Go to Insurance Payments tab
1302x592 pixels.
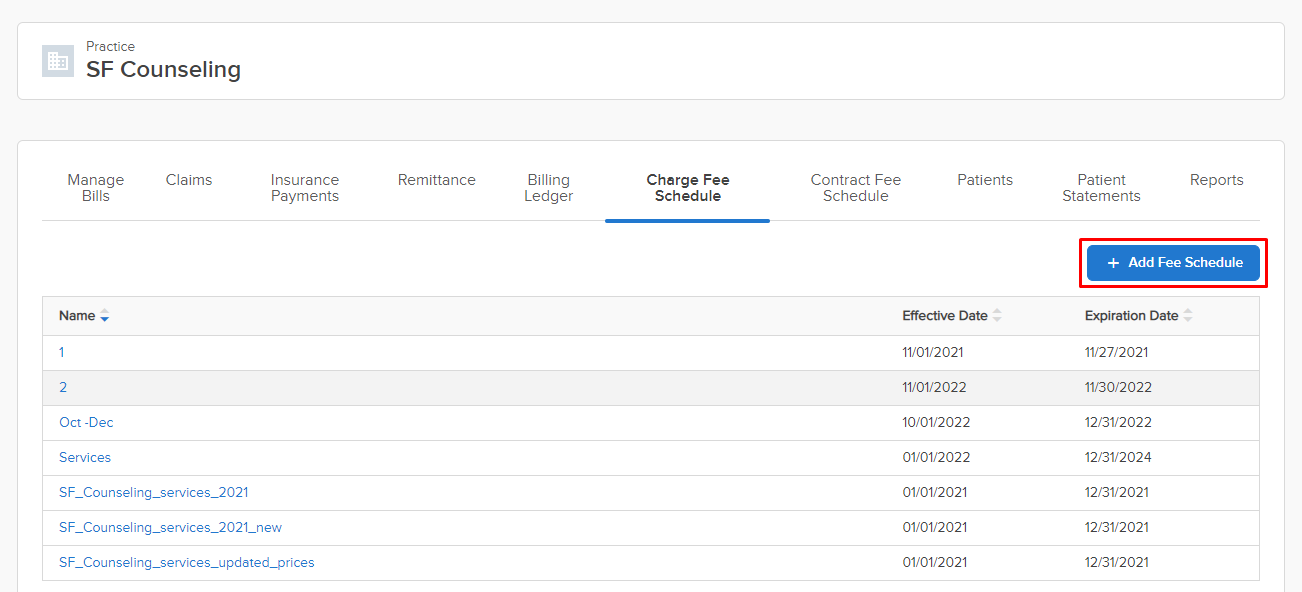click(x=305, y=188)
